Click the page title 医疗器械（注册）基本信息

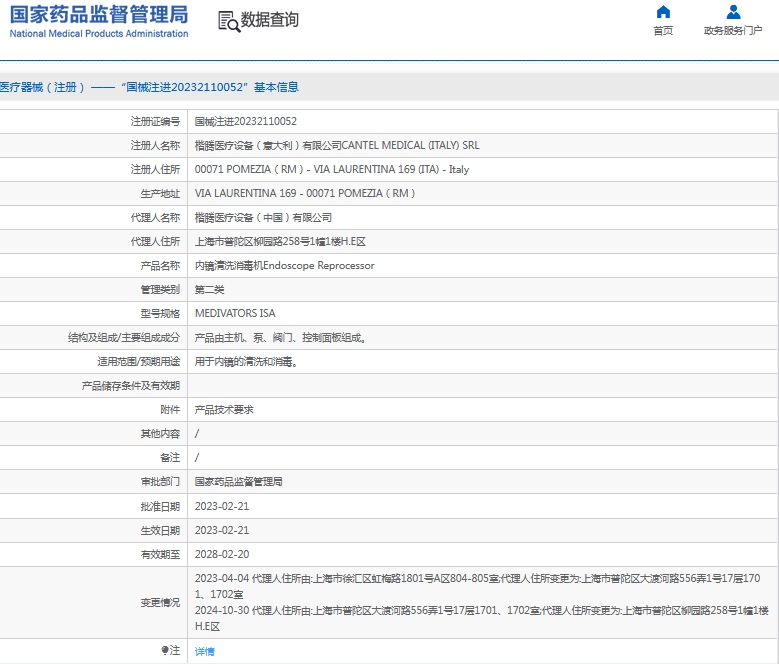149,87
